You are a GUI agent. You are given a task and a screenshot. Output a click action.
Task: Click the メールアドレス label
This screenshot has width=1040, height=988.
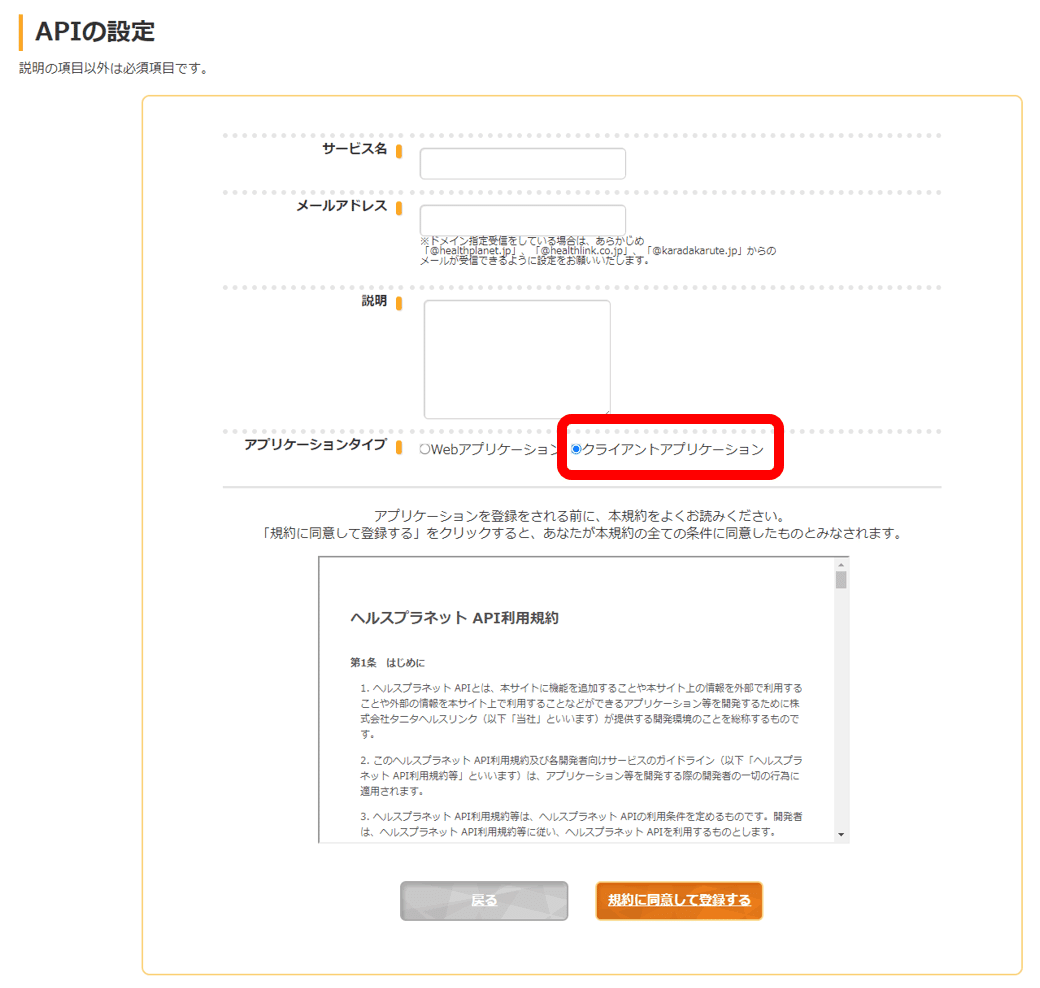[342, 206]
